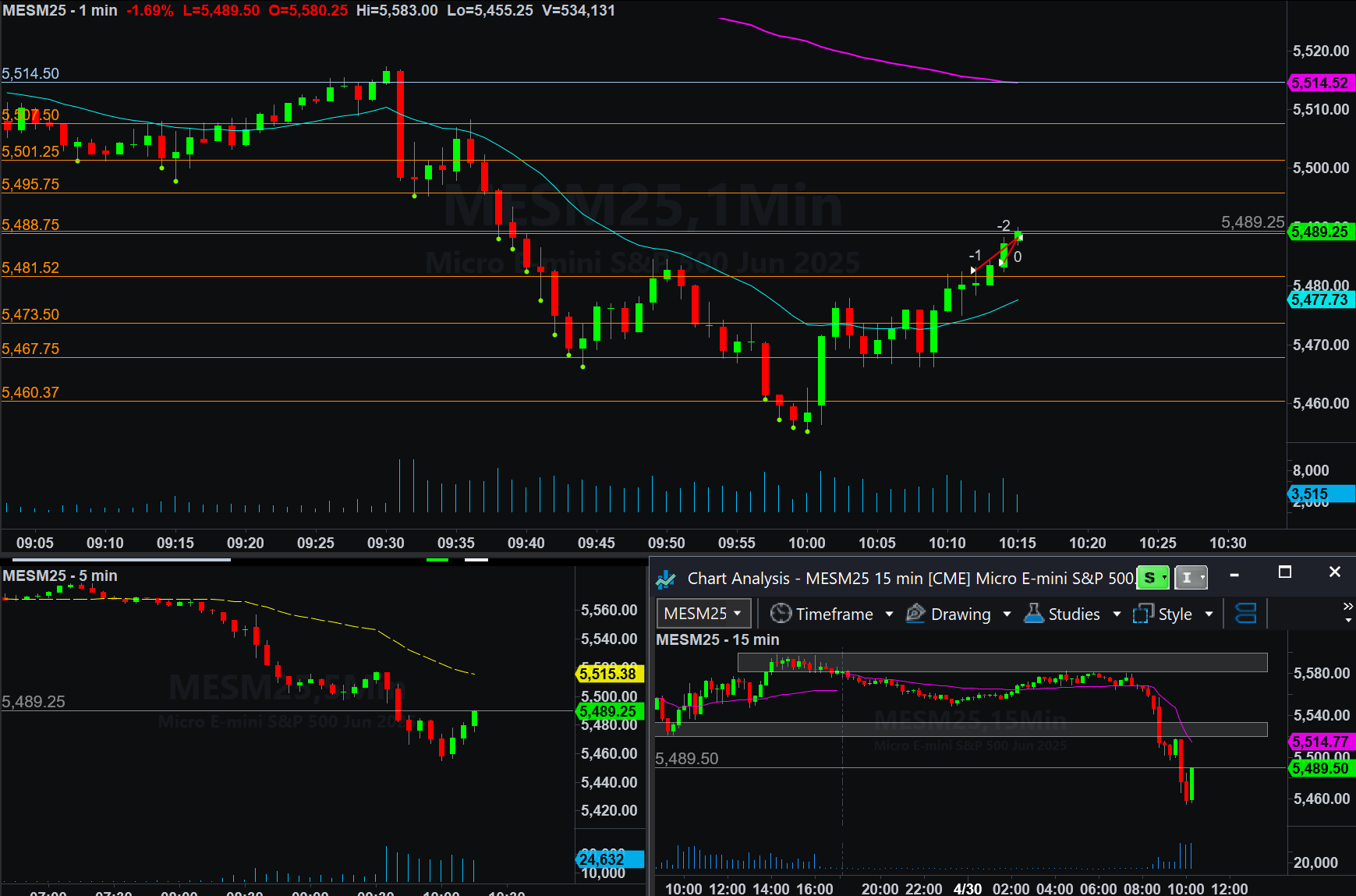Click the 5,514.52 magenta price label
The height and width of the screenshot is (896, 1356).
[1320, 83]
